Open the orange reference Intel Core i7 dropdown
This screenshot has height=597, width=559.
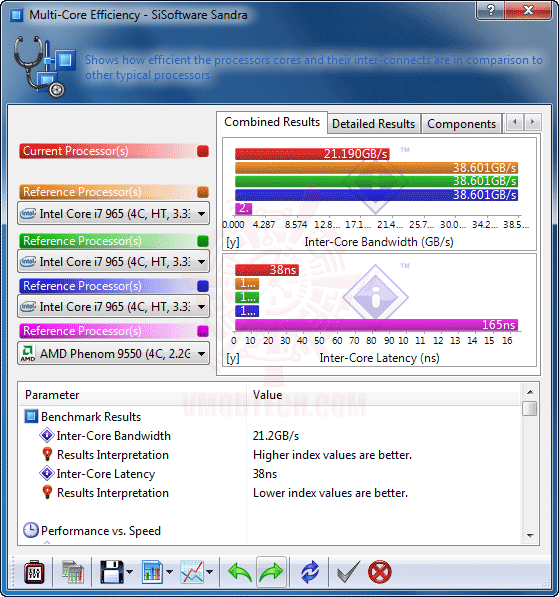point(113,214)
